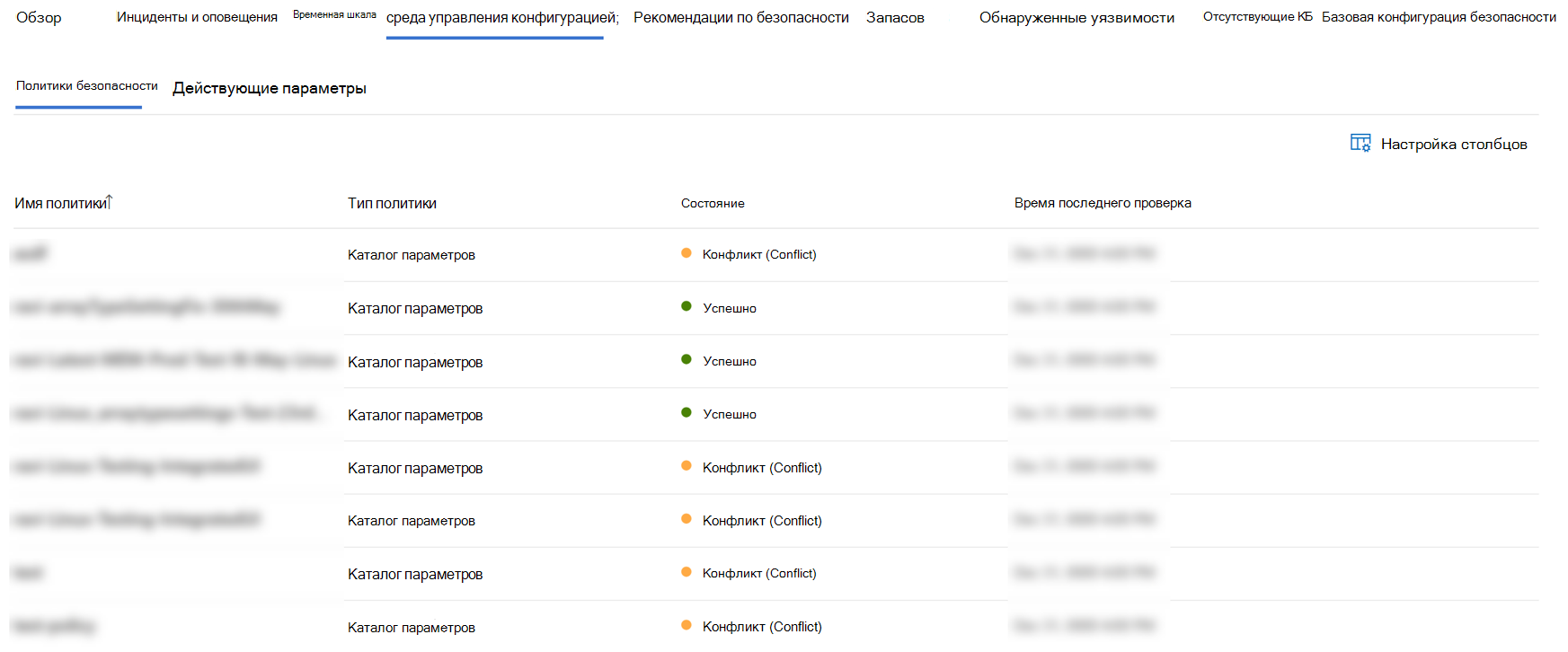The height and width of the screenshot is (652, 1568).
Task: Click Конфликт (Conflict) status in the bottom row
Action: [762, 627]
